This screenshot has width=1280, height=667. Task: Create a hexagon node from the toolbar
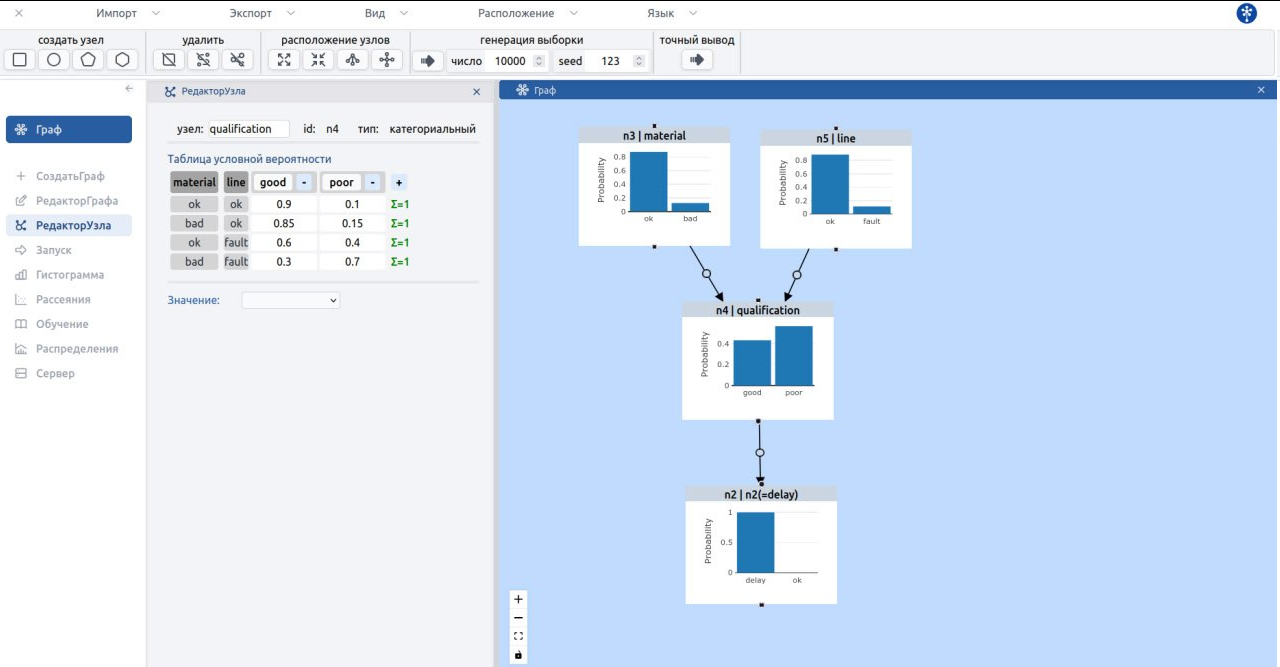coord(122,60)
